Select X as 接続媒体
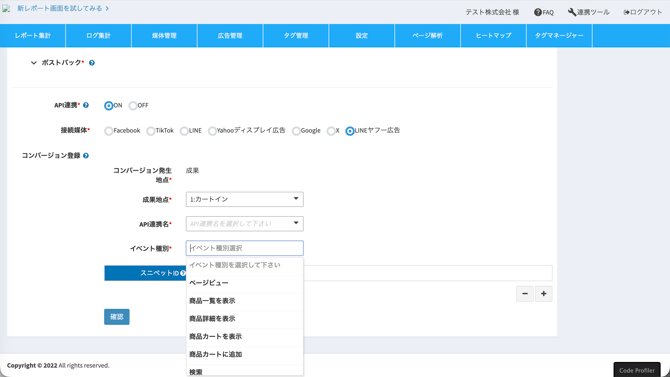 pyautogui.click(x=331, y=131)
